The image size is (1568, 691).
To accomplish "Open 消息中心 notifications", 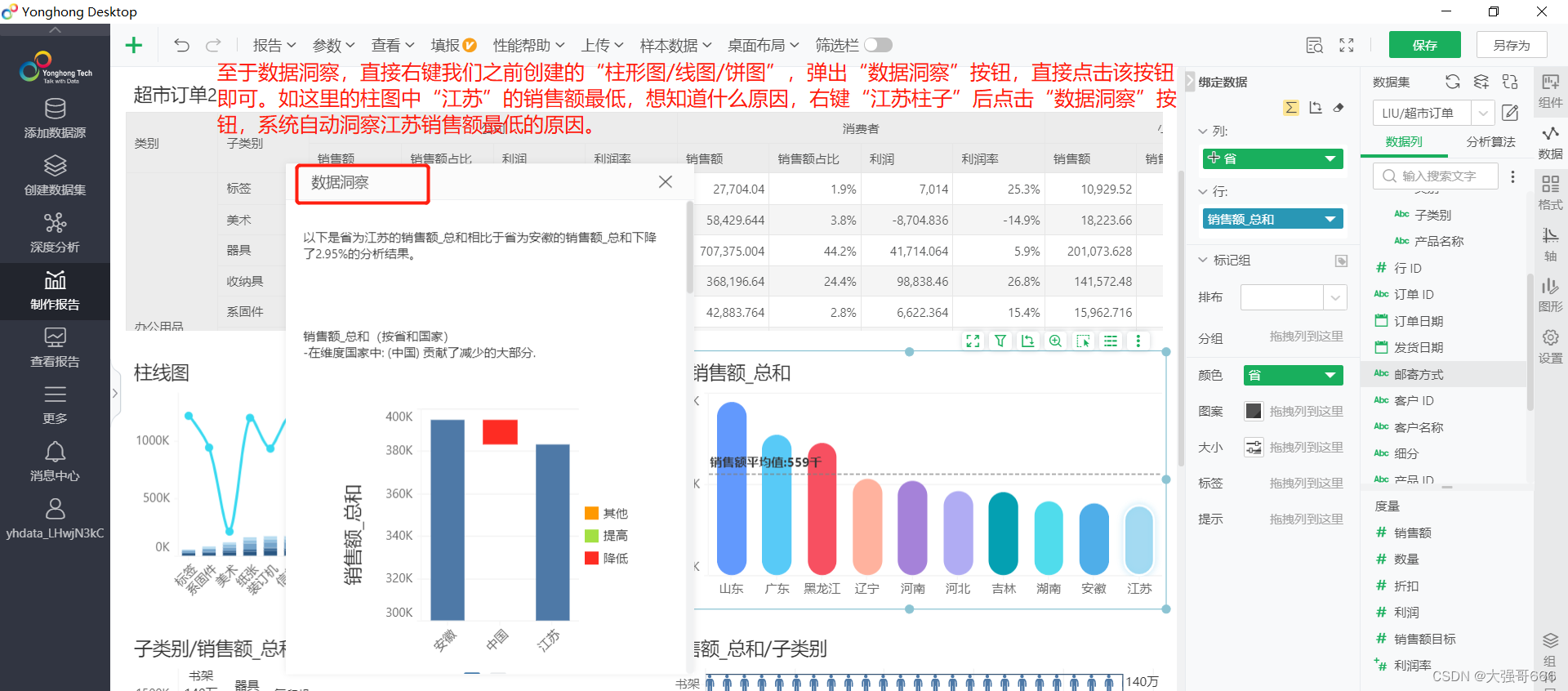I will coord(55,461).
